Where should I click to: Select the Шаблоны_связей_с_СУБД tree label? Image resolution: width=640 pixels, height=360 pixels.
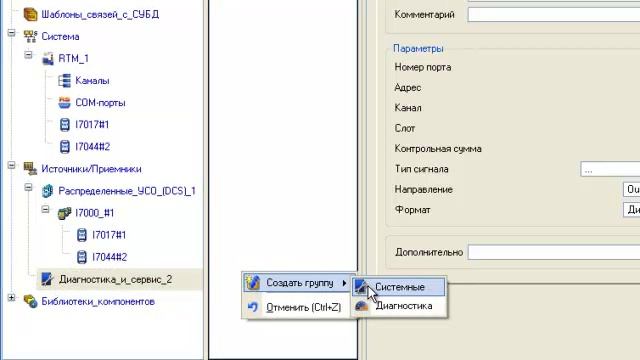pyautogui.click(x=100, y=15)
